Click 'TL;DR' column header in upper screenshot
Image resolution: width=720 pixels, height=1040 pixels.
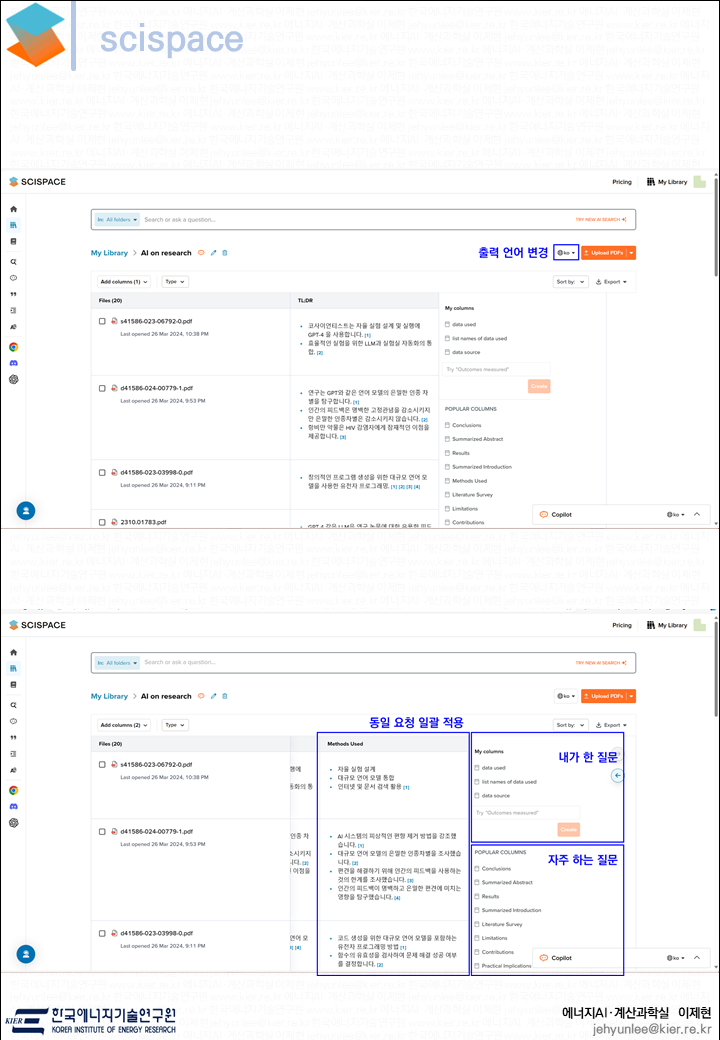305,300
